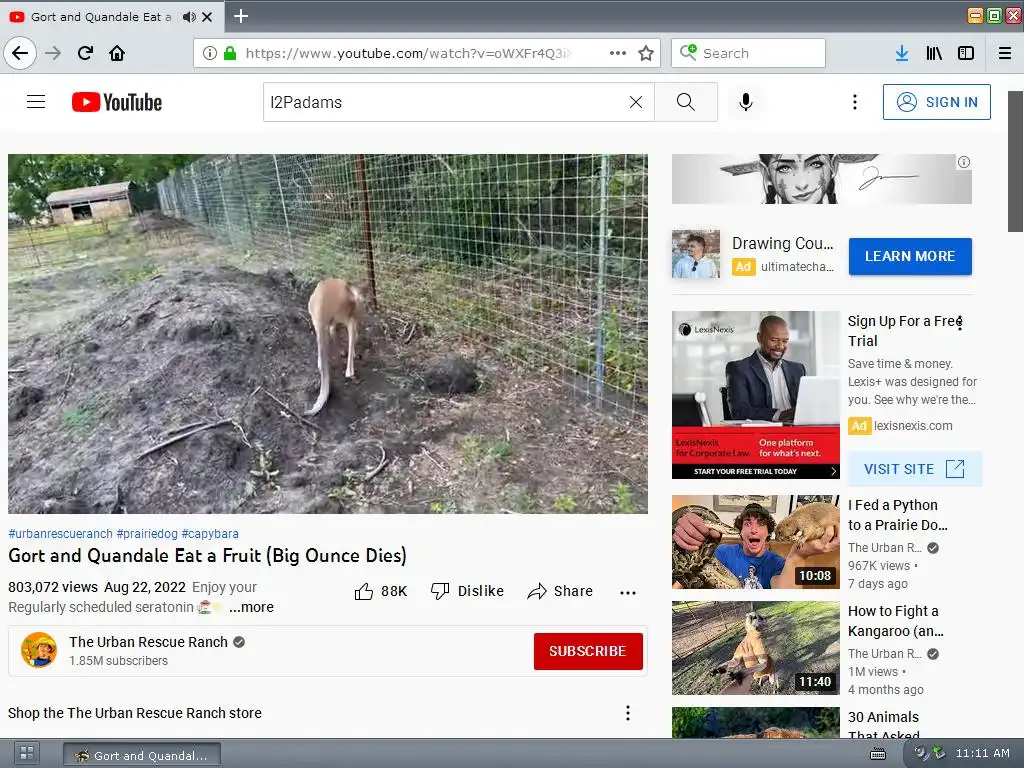1024x768 pixels.
Task: Open the 'How to Fight a Kangaroo' title
Action: (x=895, y=621)
